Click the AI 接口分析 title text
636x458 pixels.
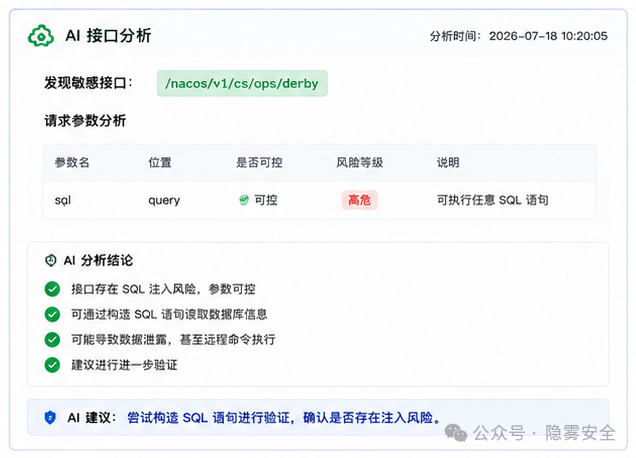point(108,36)
